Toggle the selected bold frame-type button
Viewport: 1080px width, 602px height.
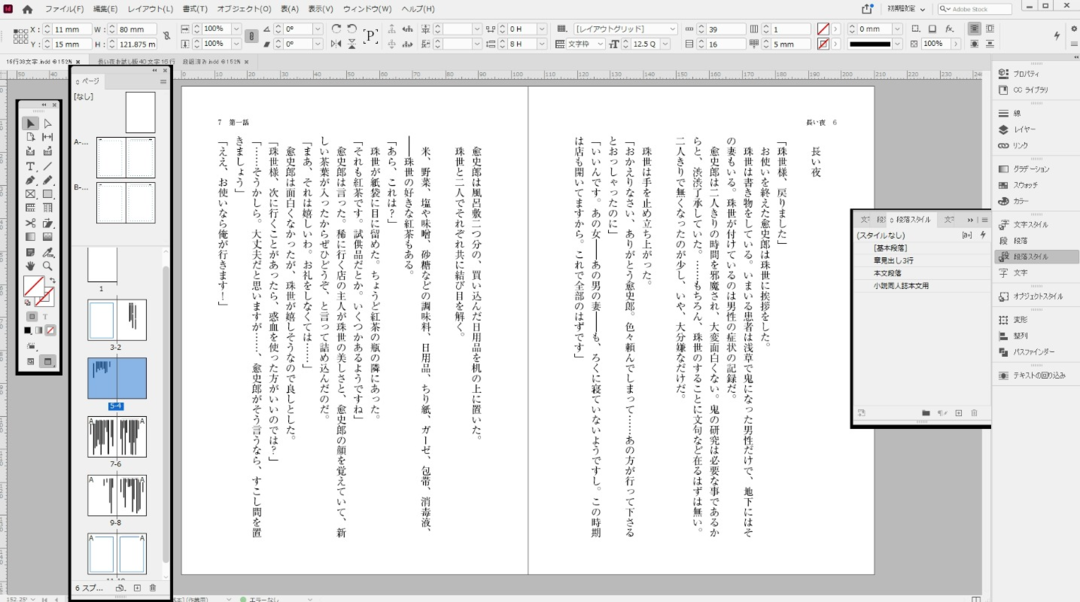252,37
